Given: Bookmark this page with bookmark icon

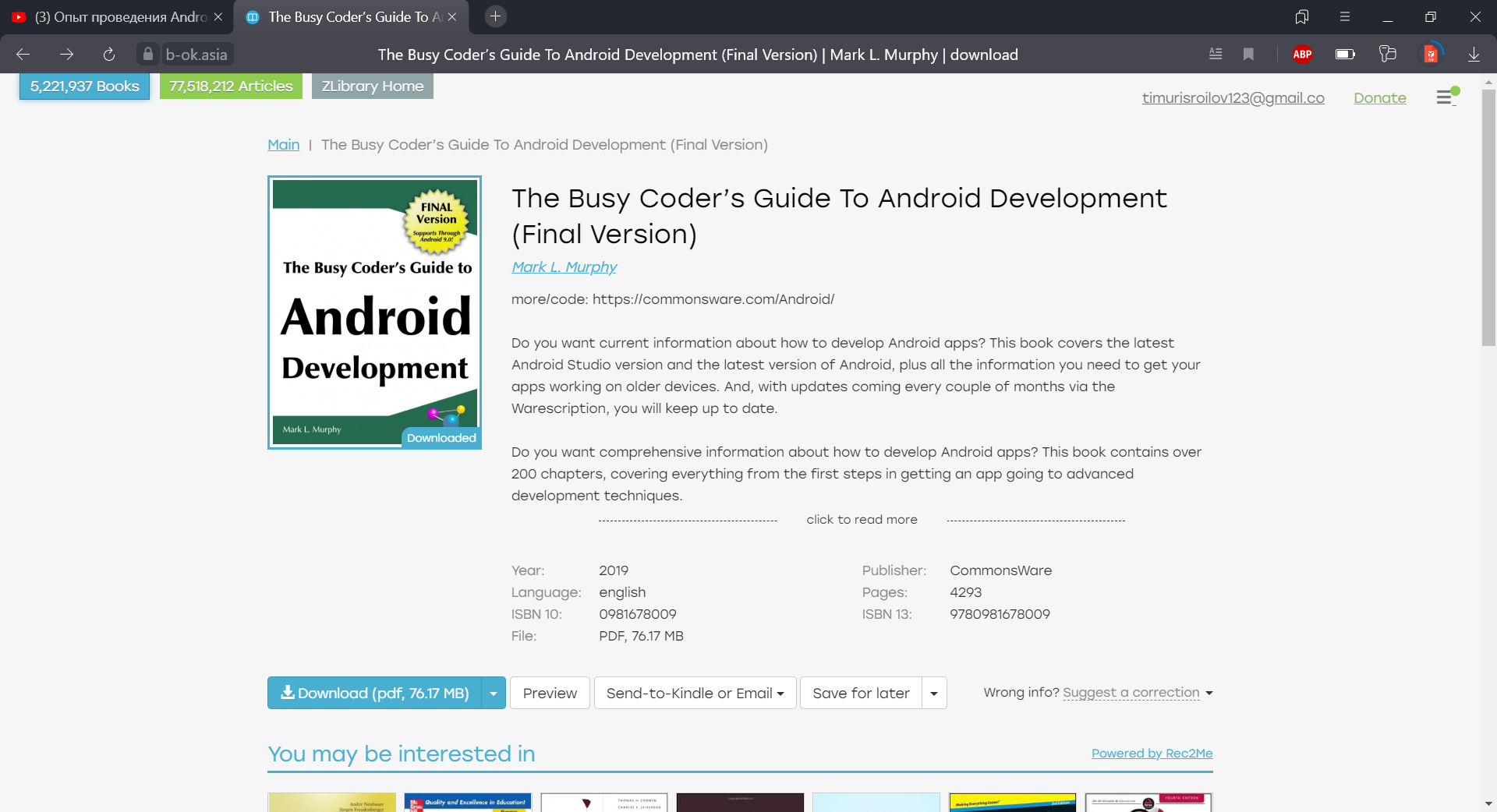Looking at the screenshot, I should click(1248, 54).
